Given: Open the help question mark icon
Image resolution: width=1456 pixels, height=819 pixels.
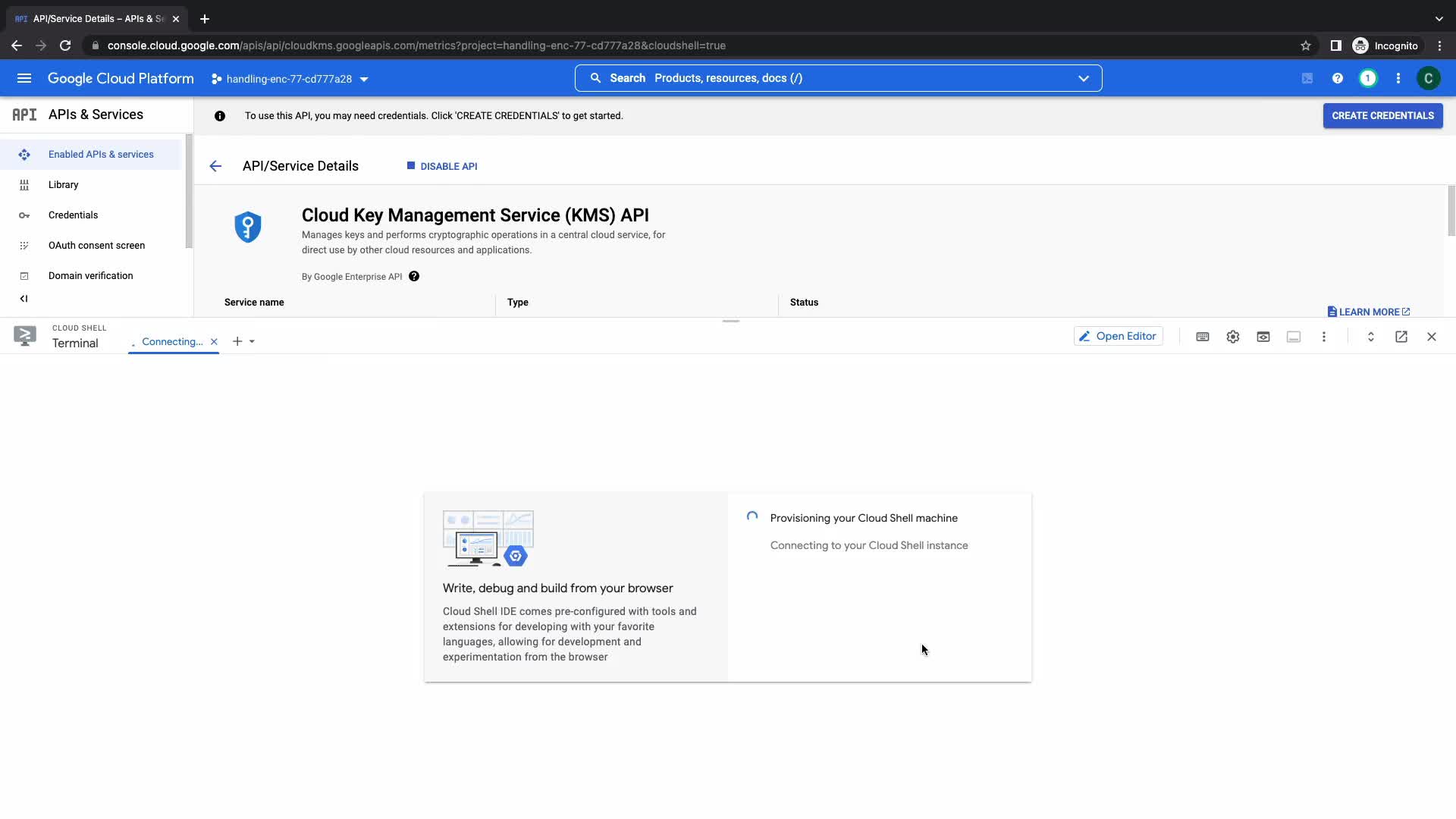Looking at the screenshot, I should tap(1338, 78).
